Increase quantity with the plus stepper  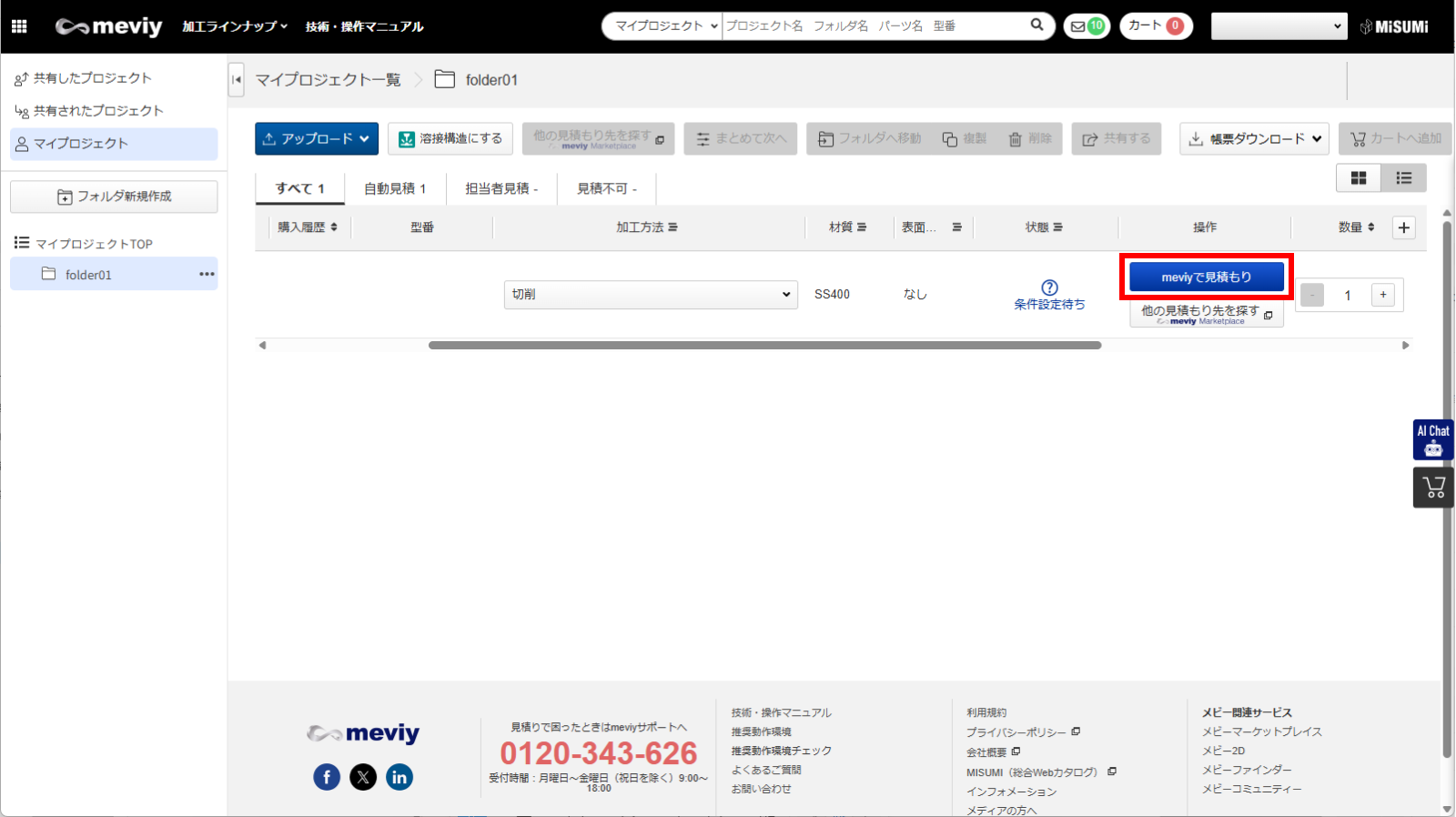click(1382, 295)
